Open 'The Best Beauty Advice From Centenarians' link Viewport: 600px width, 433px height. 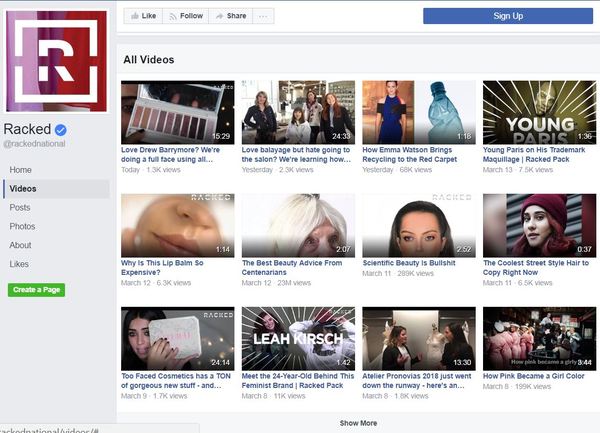coord(292,268)
